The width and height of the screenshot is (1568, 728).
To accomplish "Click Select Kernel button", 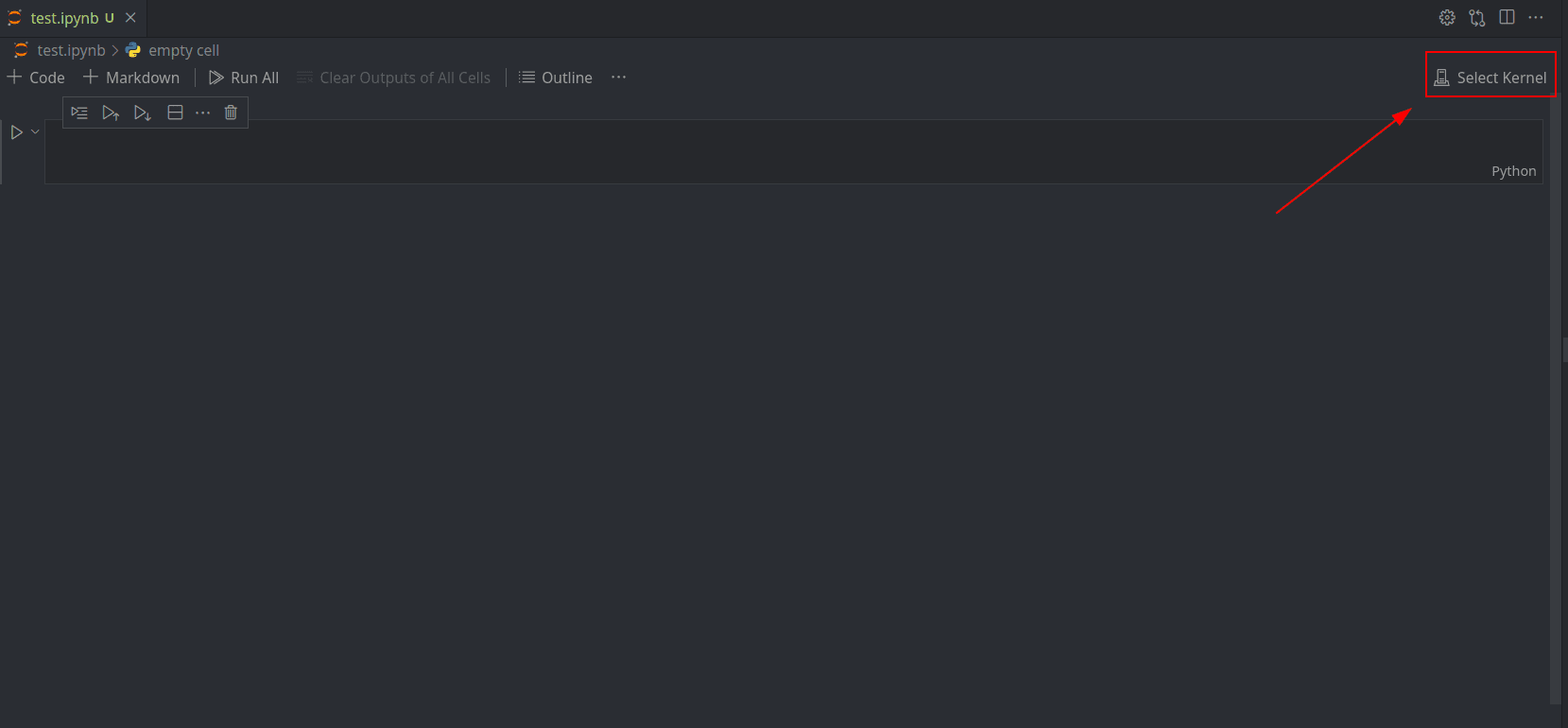I will pyautogui.click(x=1490, y=78).
